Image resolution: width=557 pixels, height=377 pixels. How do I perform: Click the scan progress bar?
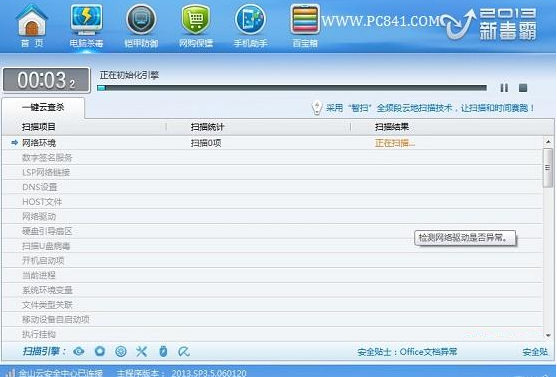tap(292, 88)
